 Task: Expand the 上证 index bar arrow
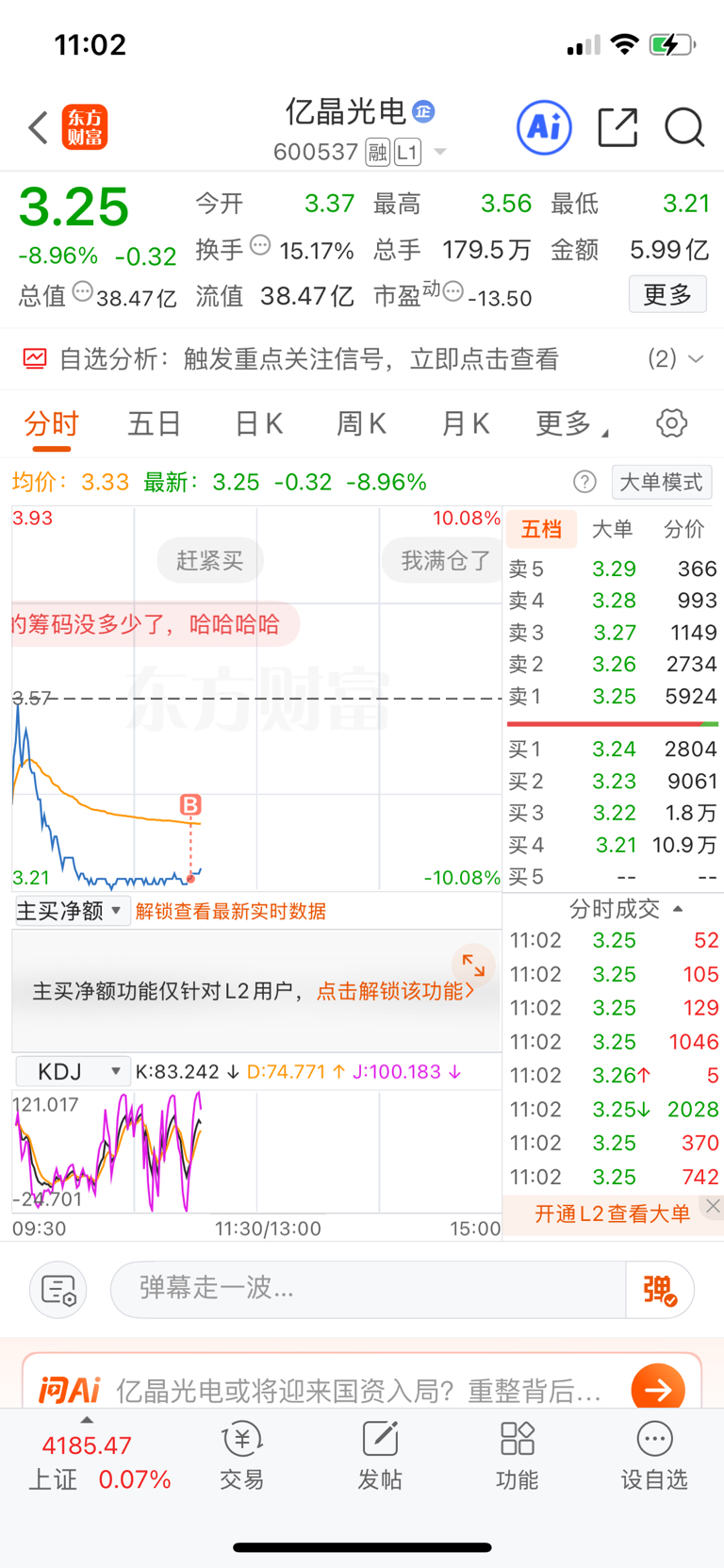click(x=87, y=1420)
